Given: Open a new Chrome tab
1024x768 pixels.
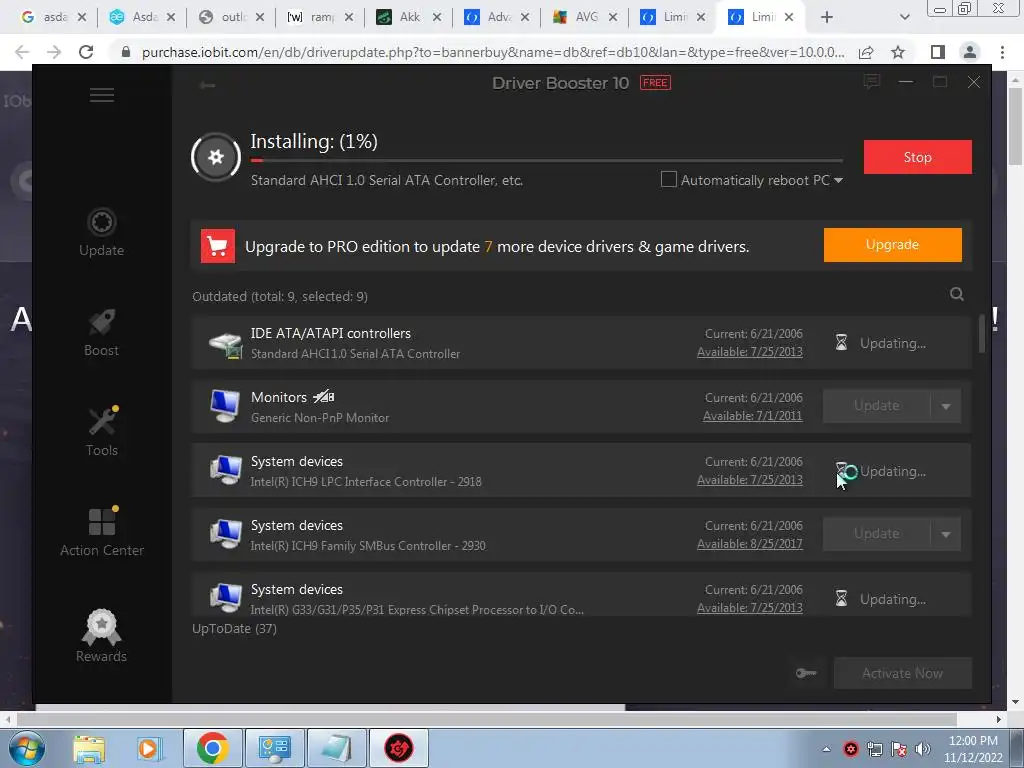Looking at the screenshot, I should coord(827,17).
